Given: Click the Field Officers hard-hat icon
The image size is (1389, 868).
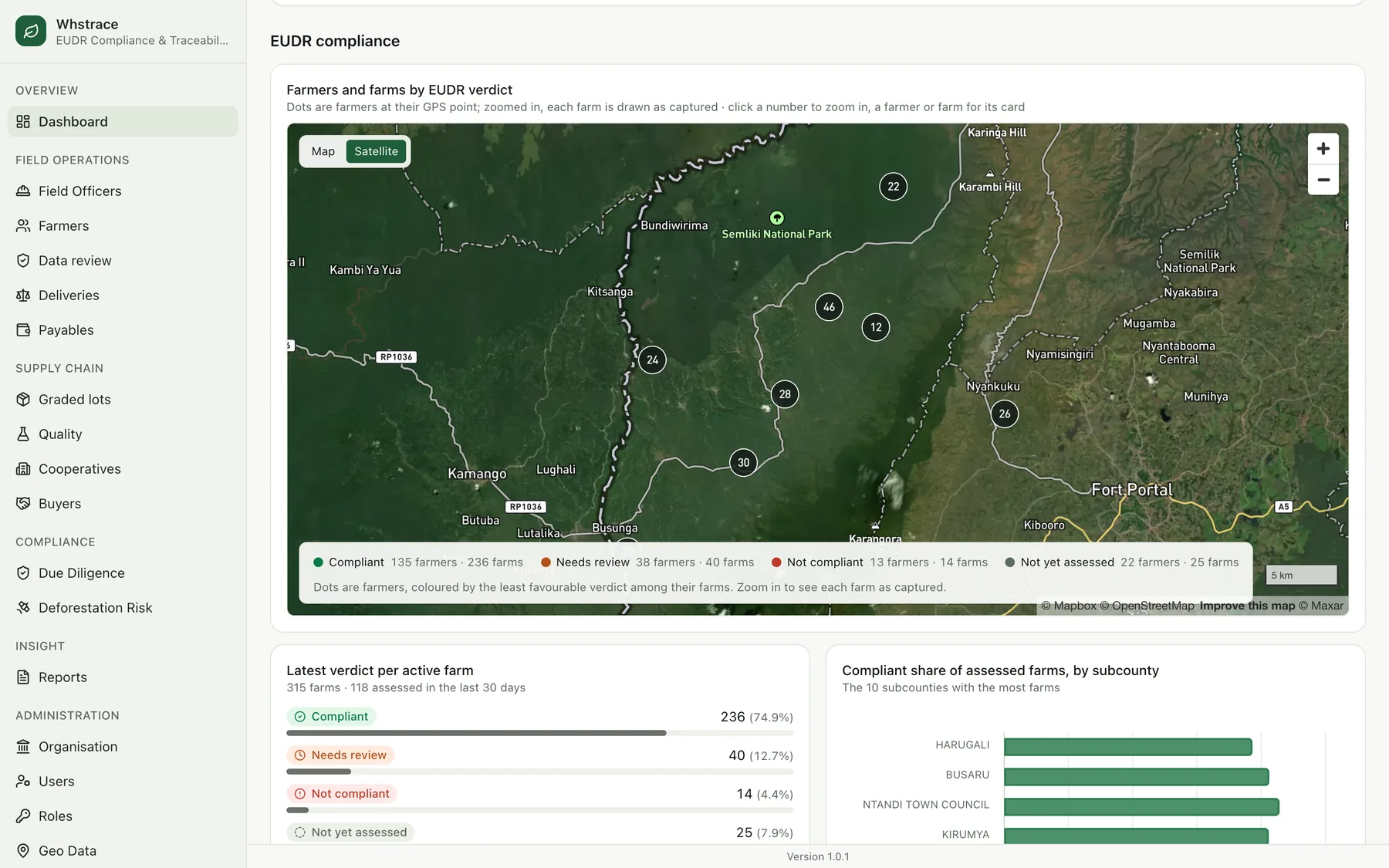Looking at the screenshot, I should [x=23, y=191].
